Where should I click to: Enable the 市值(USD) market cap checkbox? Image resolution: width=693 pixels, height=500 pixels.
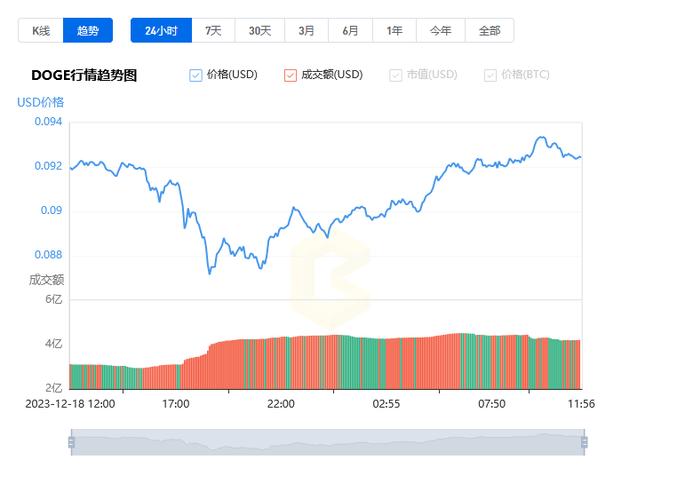point(396,75)
